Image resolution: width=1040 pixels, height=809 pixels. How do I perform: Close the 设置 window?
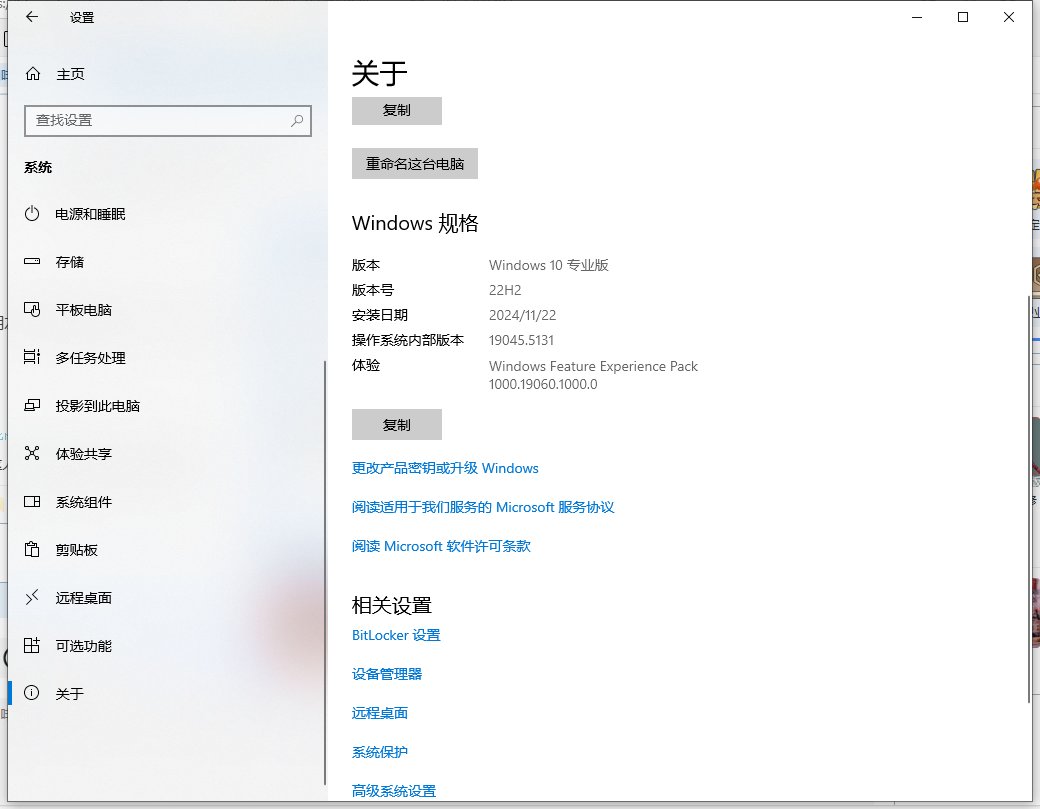[x=1009, y=17]
